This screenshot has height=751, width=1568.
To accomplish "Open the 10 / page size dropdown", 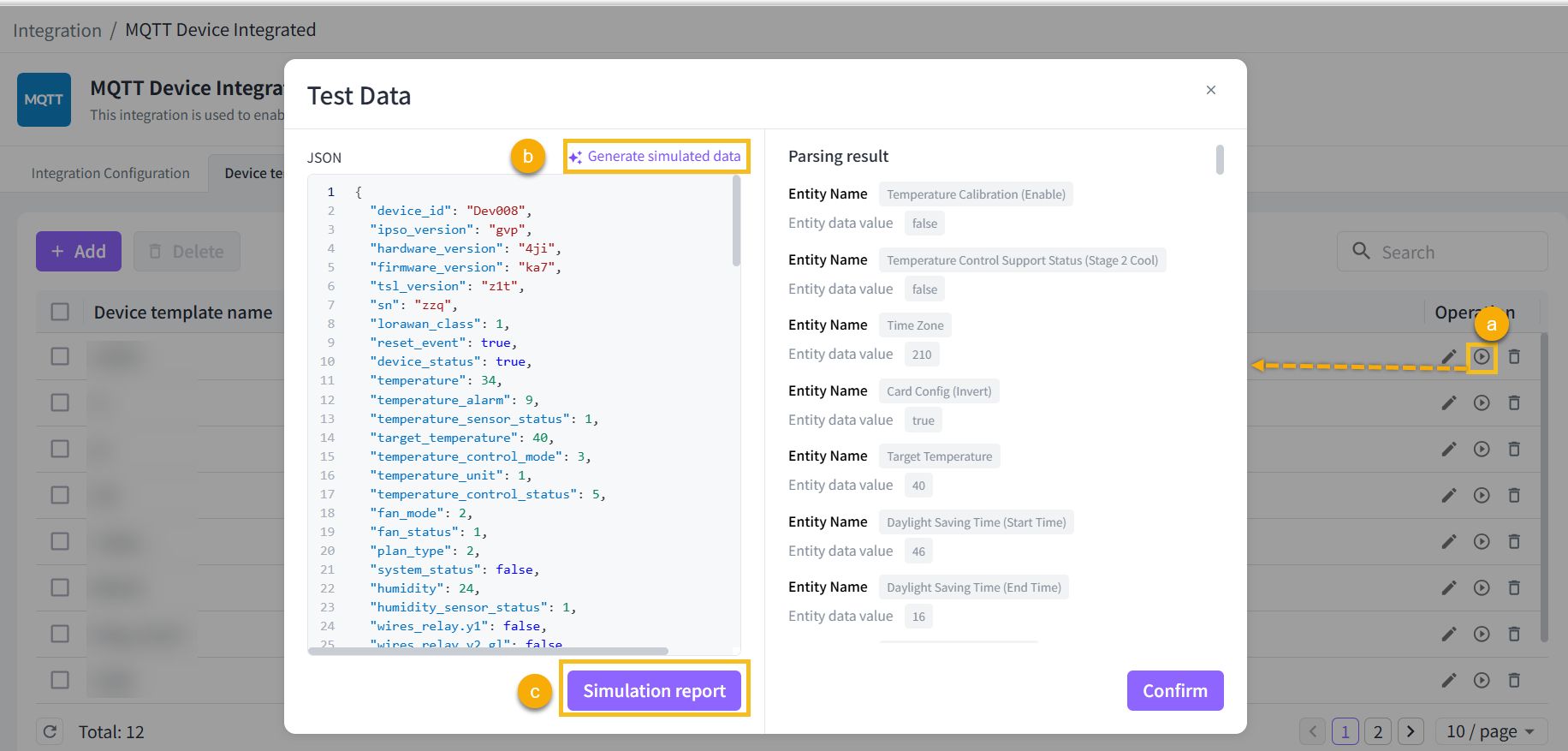I will point(1490,731).
